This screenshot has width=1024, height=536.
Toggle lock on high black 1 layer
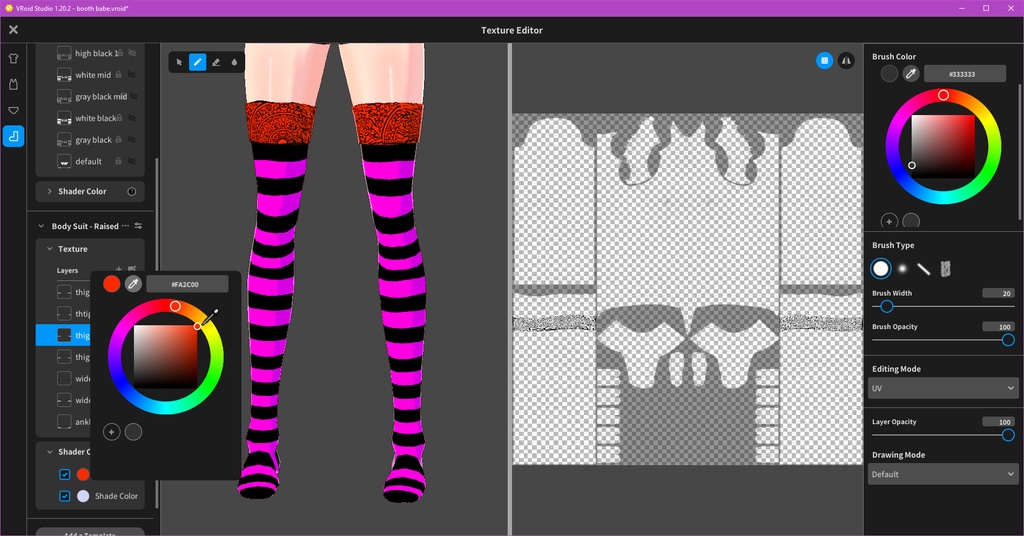[120, 53]
